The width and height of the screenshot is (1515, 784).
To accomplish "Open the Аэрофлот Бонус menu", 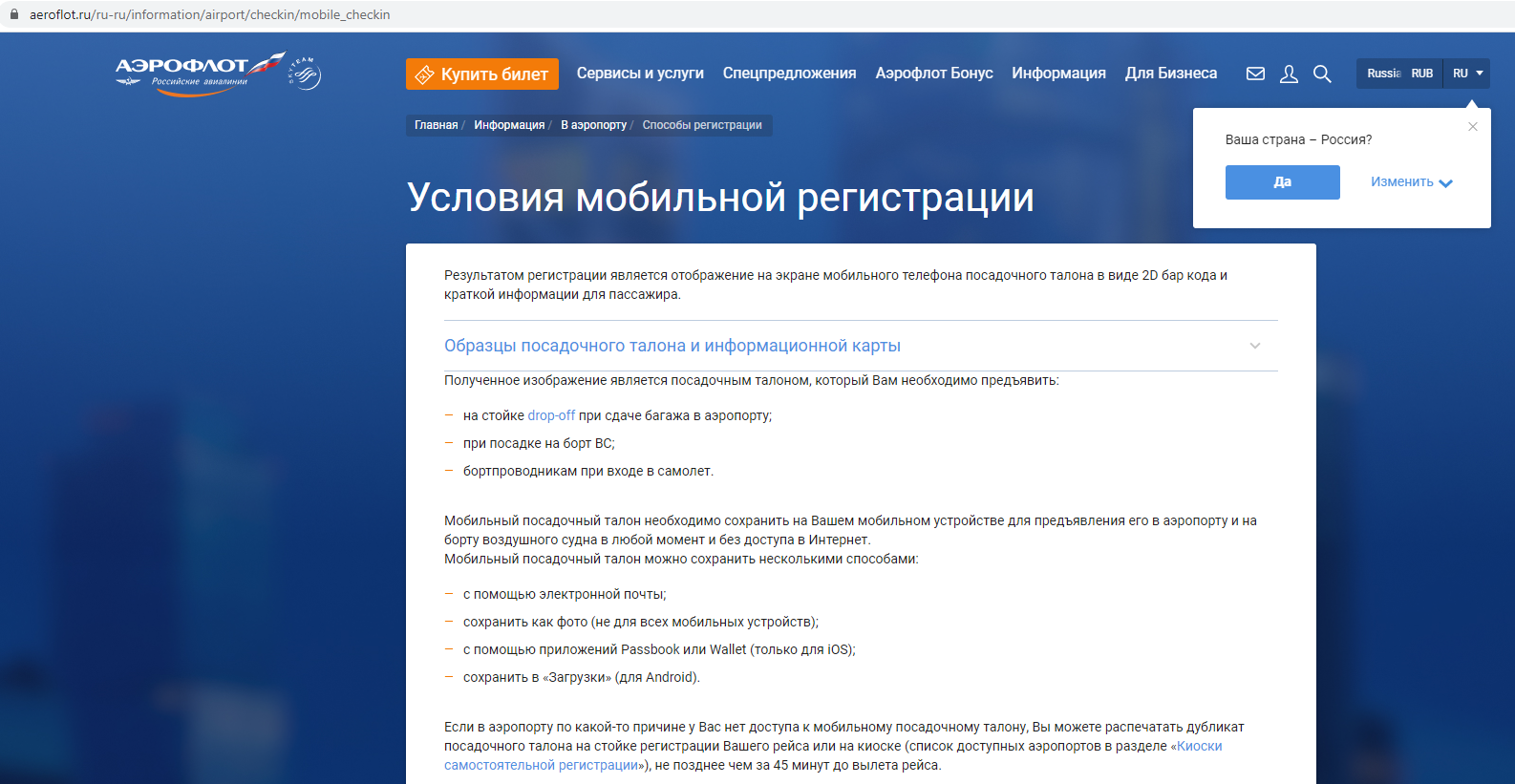I will coord(934,74).
